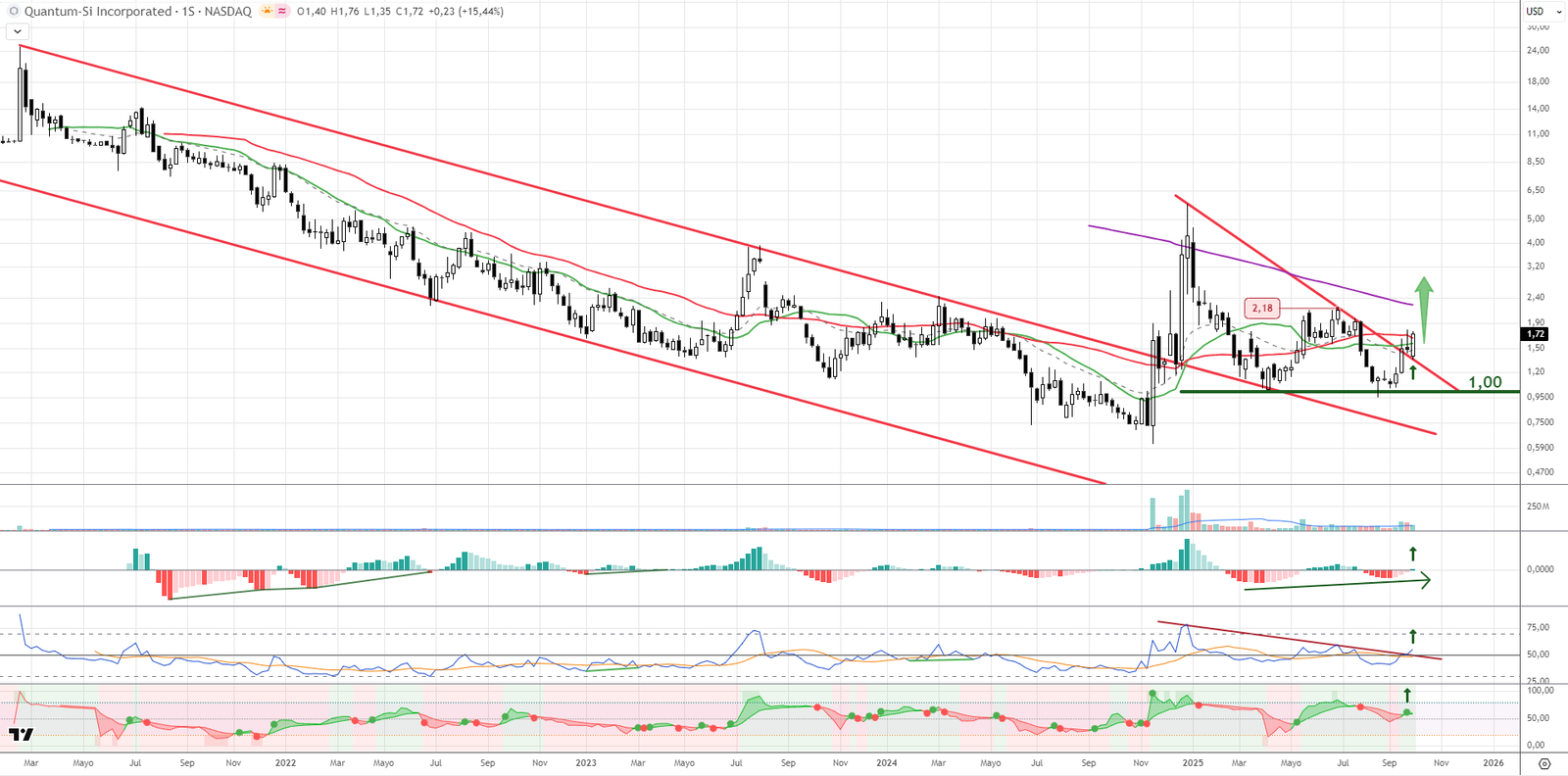Screen dimensions: 1568x776
Task: Click the 2024 label on the time axis
Action: [x=886, y=762]
